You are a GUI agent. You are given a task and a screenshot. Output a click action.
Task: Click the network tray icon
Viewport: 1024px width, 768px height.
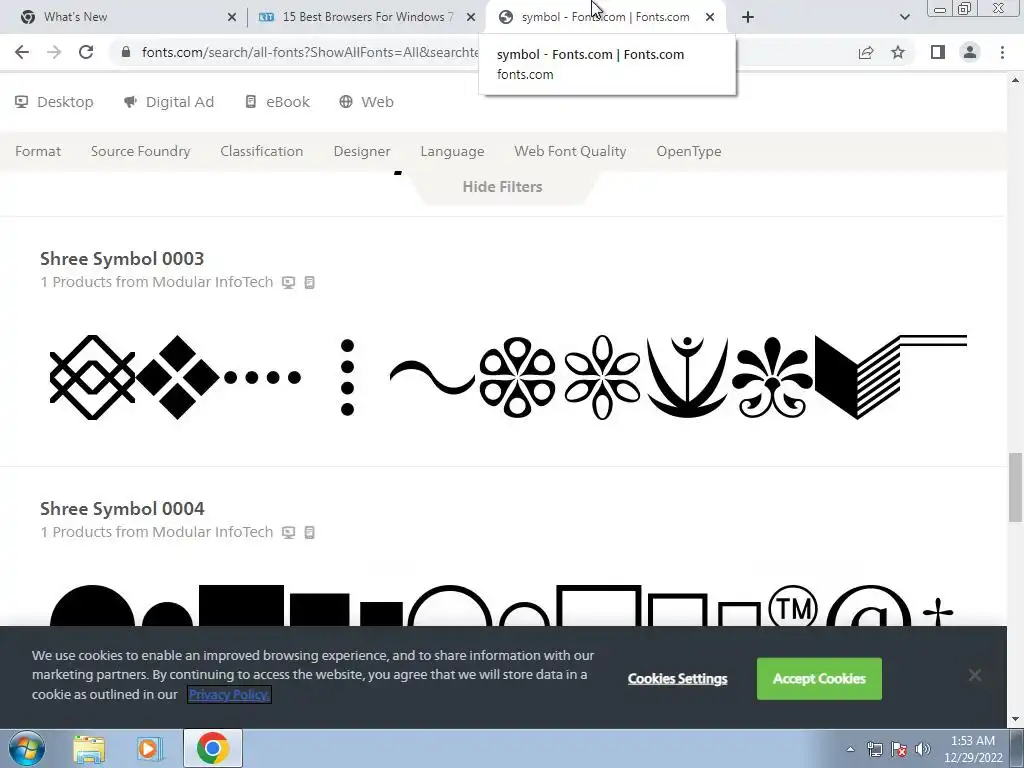tap(874, 749)
